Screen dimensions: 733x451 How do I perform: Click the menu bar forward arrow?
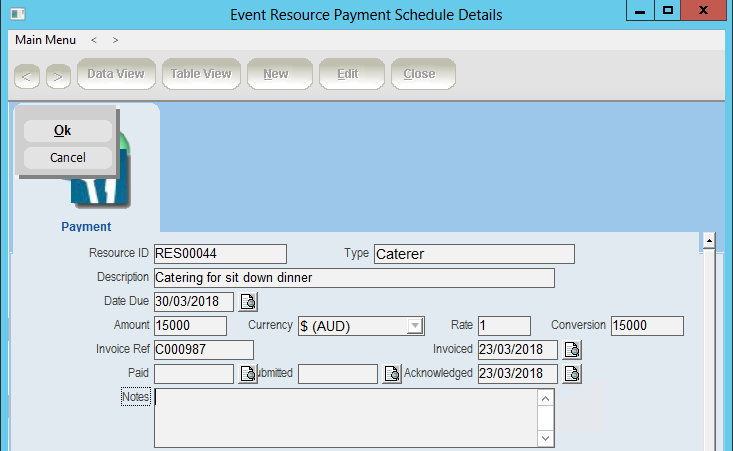[115, 40]
